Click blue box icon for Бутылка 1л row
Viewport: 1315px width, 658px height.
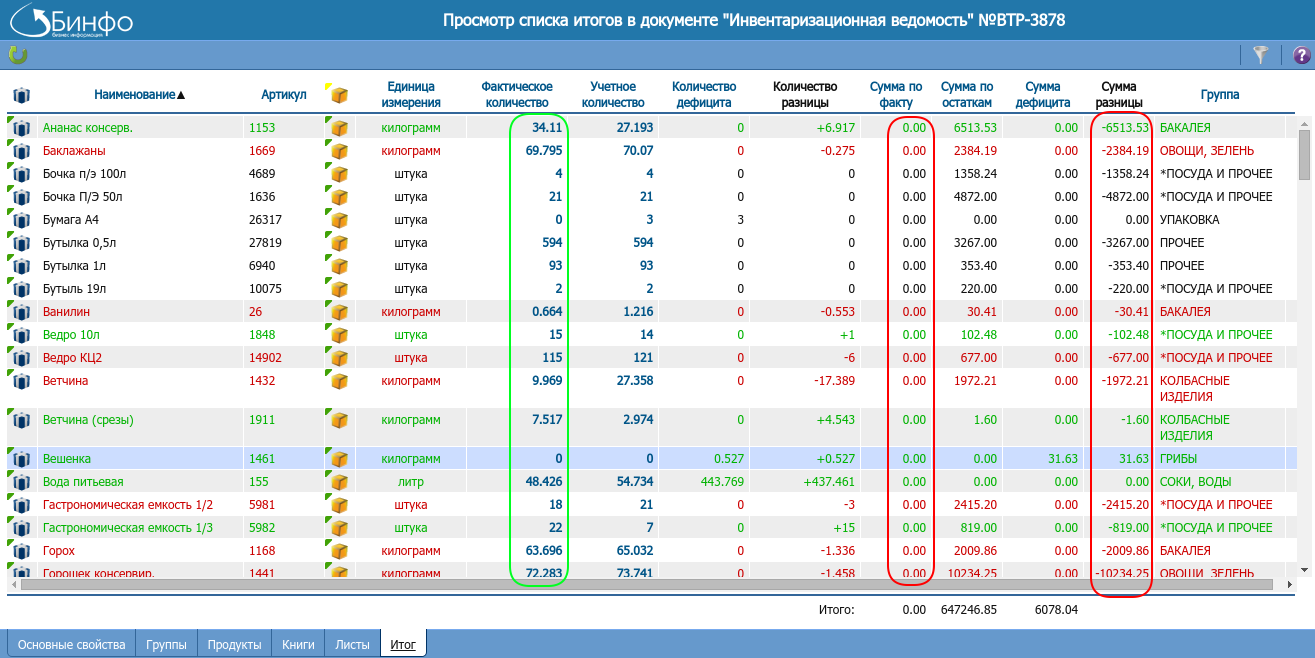pyautogui.click(x=21, y=266)
